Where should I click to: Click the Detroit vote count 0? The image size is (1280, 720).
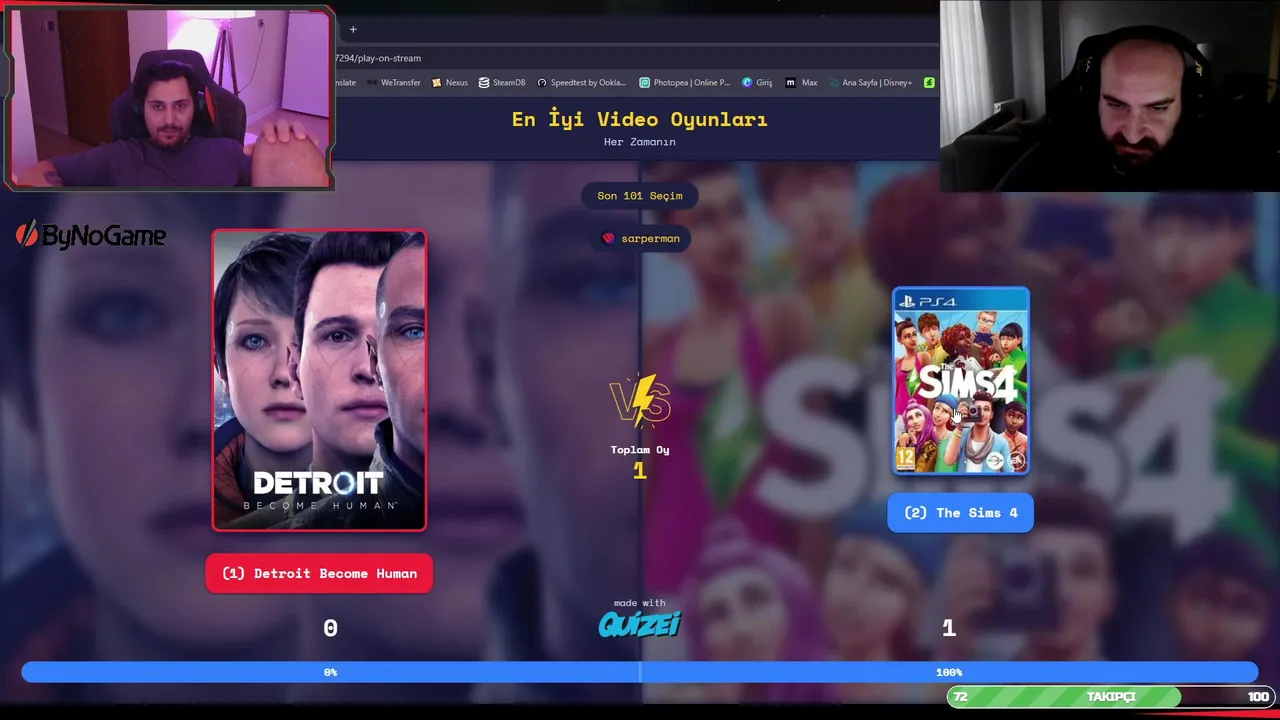coord(330,628)
